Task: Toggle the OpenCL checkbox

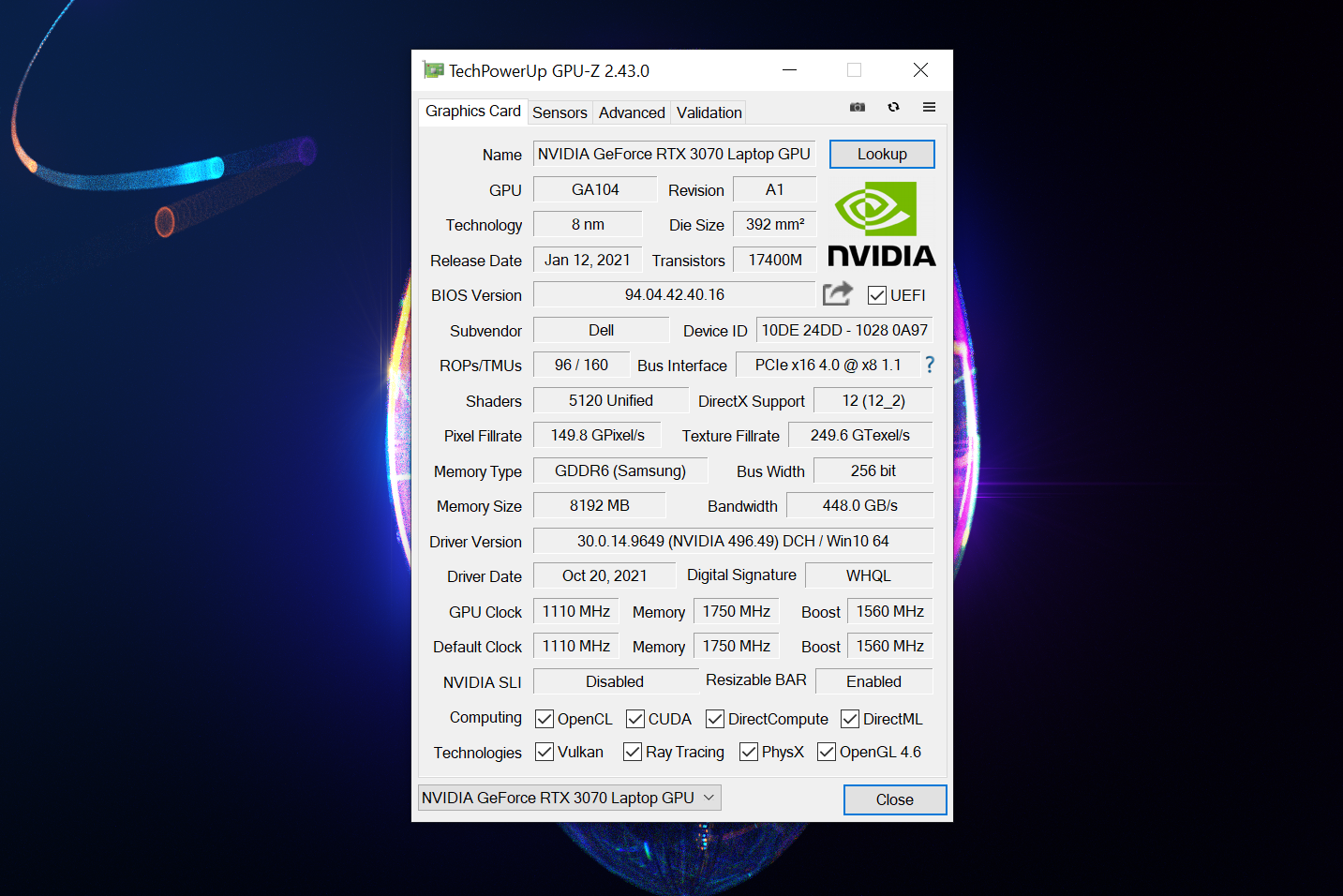Action: coord(545,719)
